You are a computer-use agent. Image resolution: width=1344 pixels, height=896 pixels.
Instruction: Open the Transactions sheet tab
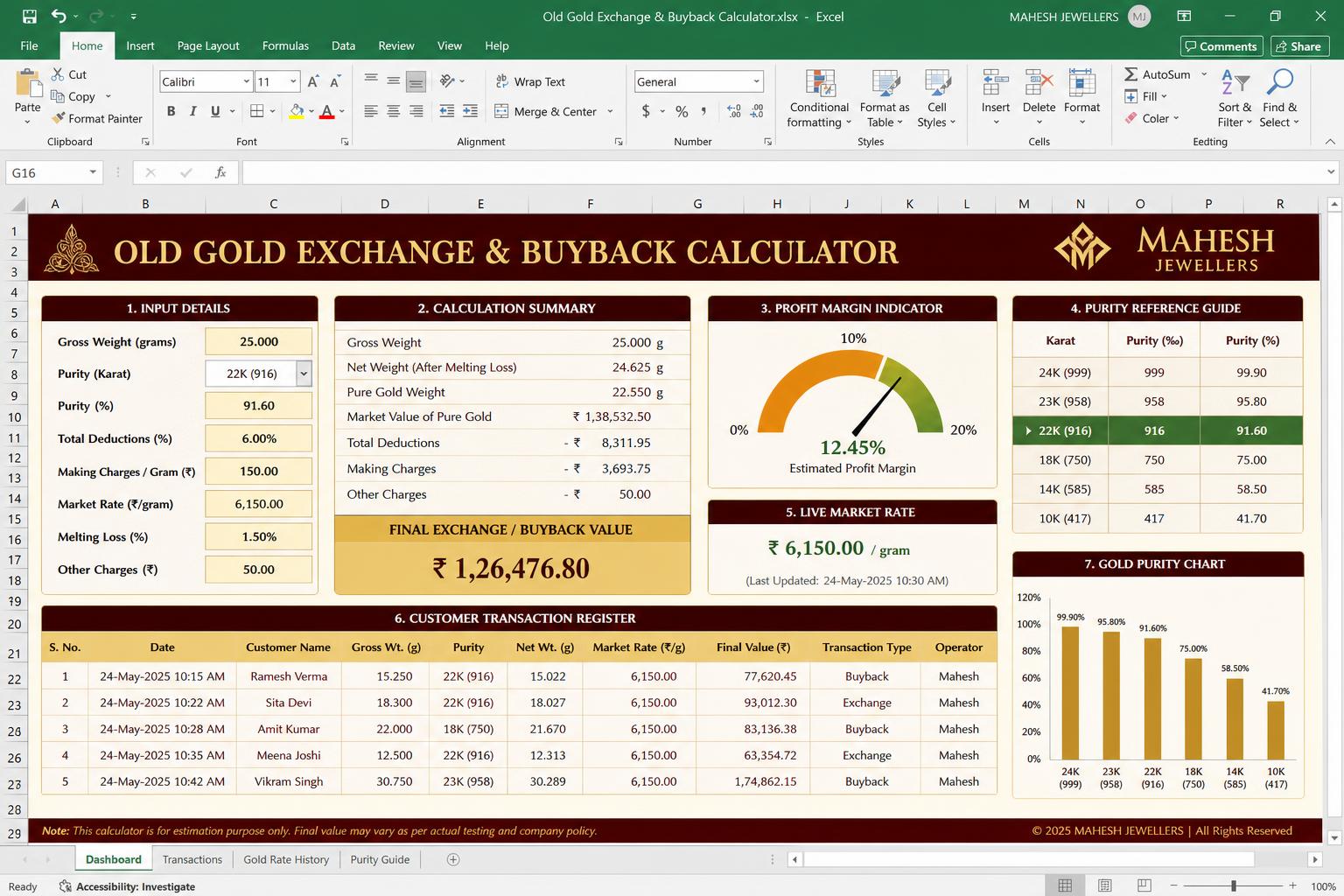[192, 859]
